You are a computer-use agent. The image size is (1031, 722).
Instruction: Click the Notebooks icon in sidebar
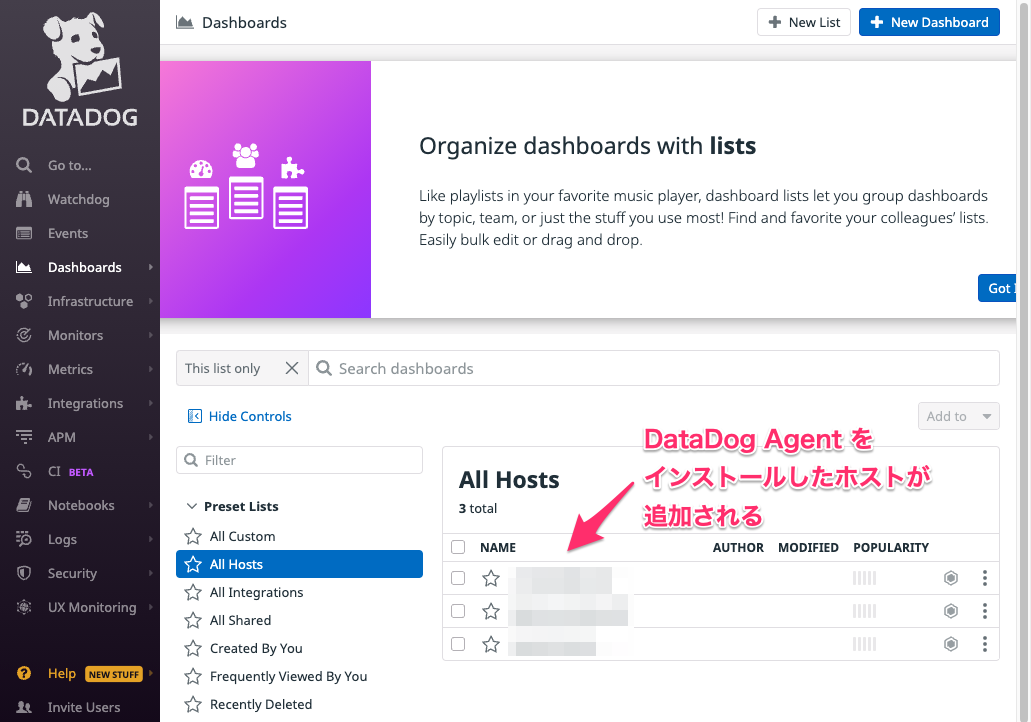click(x=24, y=505)
